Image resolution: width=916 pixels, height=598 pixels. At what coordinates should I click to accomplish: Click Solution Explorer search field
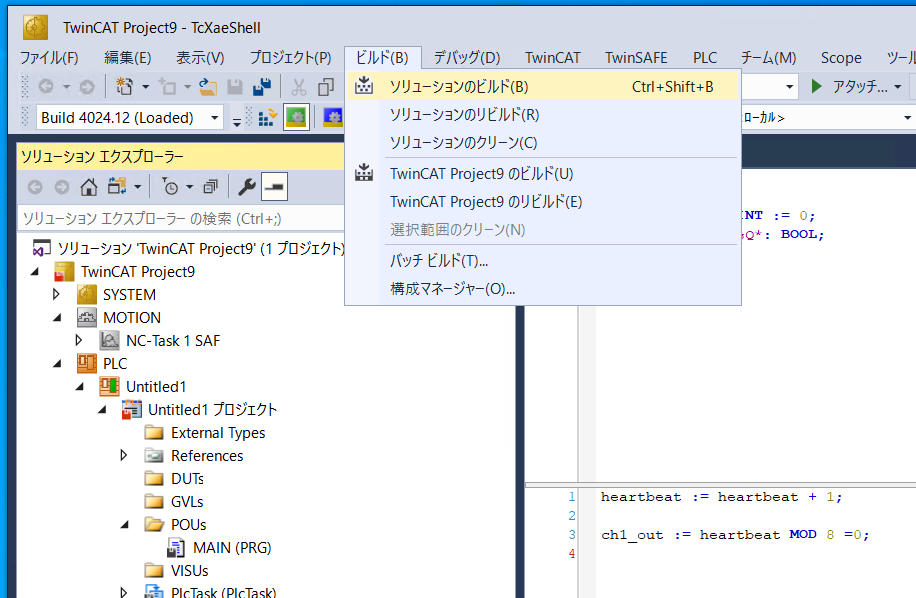(x=181, y=218)
